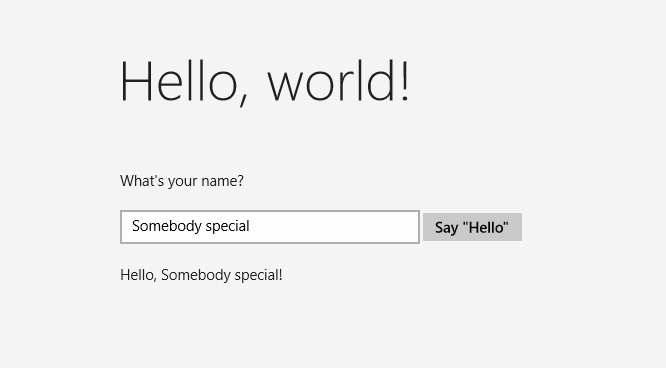Viewport: 666px width, 368px height.
Task: Click the "Hello, Somebody special!" greeting output
Action: pos(201,275)
